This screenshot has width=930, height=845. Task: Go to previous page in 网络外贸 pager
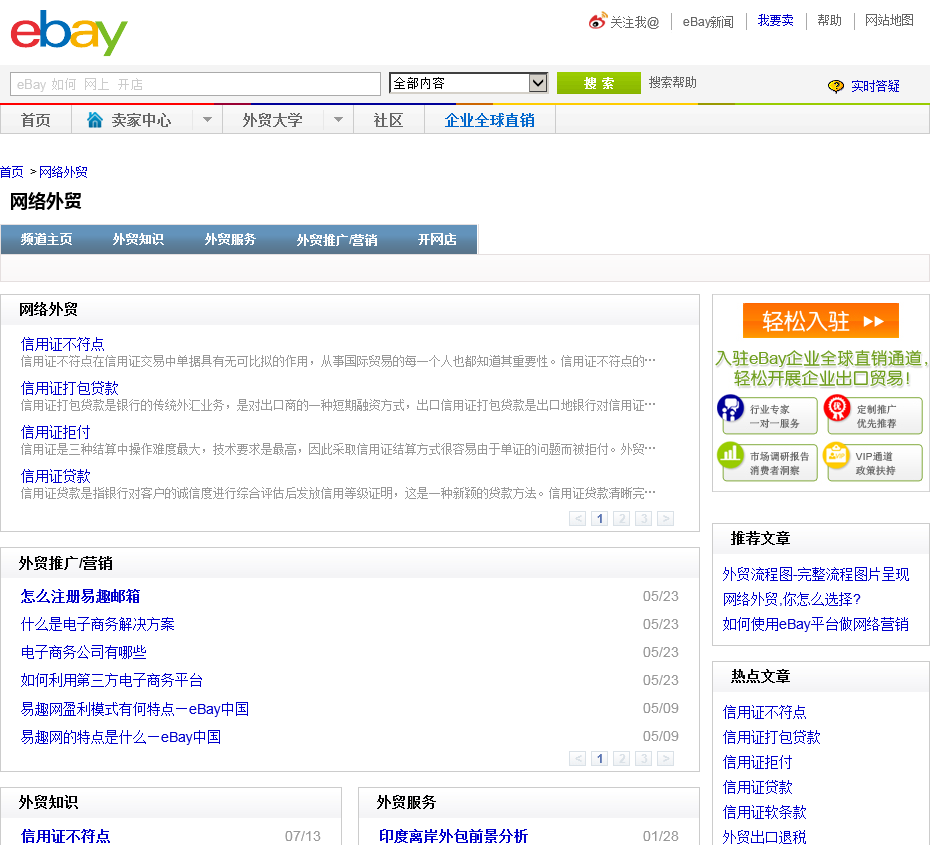pyautogui.click(x=578, y=519)
